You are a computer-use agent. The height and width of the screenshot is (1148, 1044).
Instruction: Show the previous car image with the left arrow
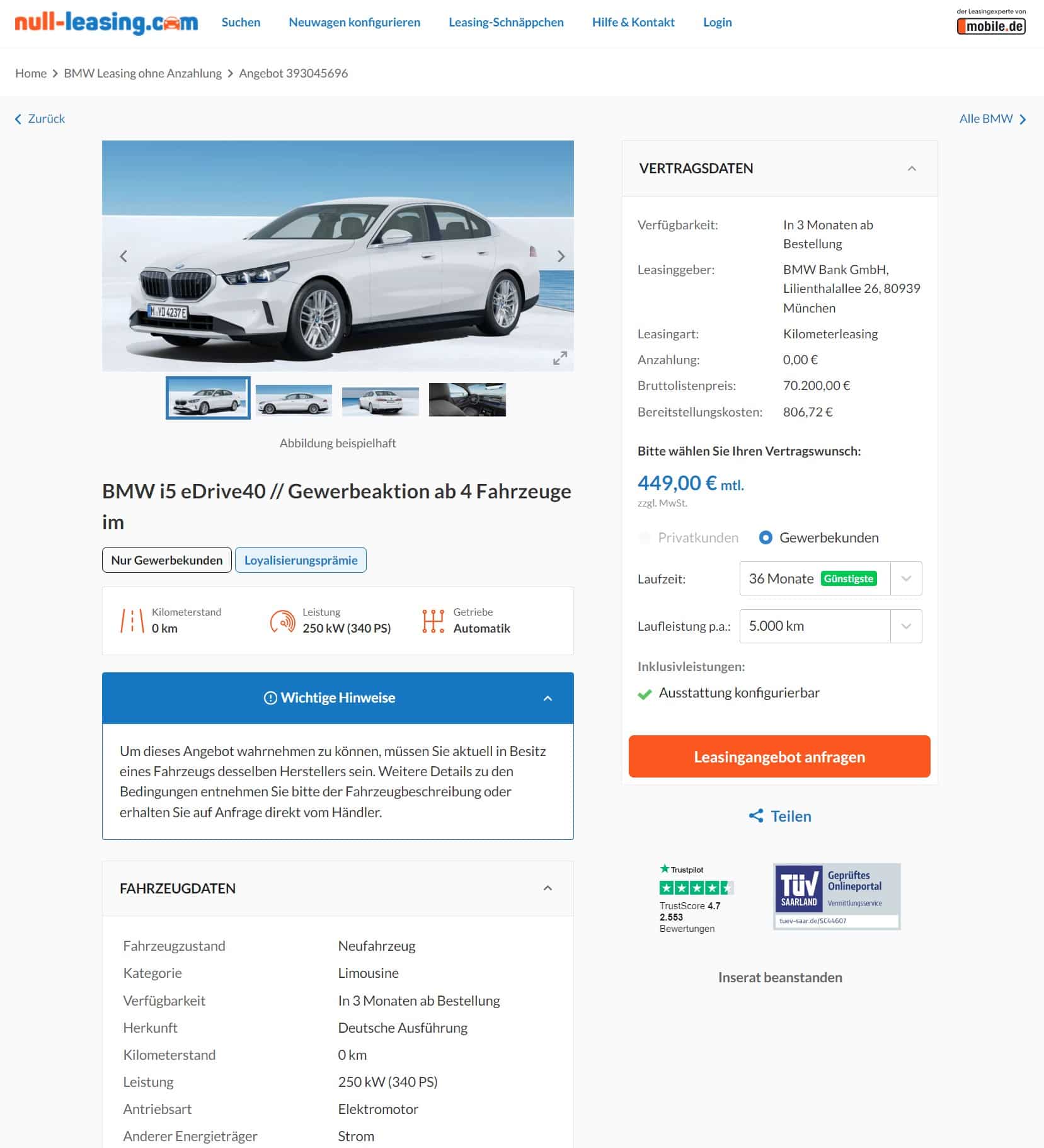[123, 256]
